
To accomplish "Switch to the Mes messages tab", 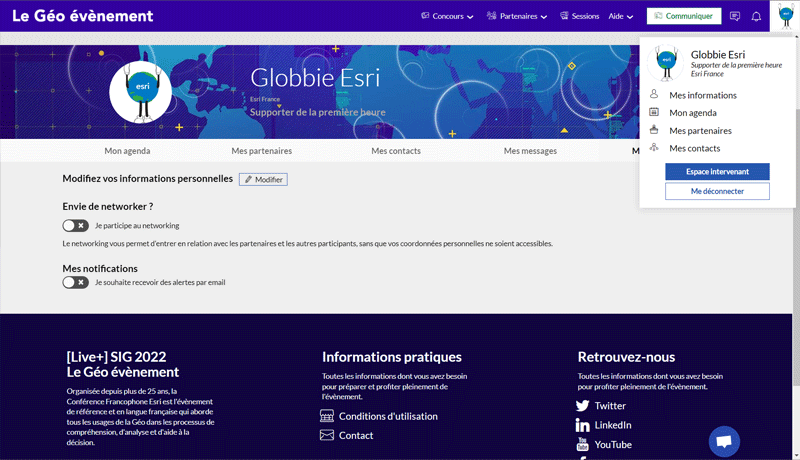I will point(530,151).
